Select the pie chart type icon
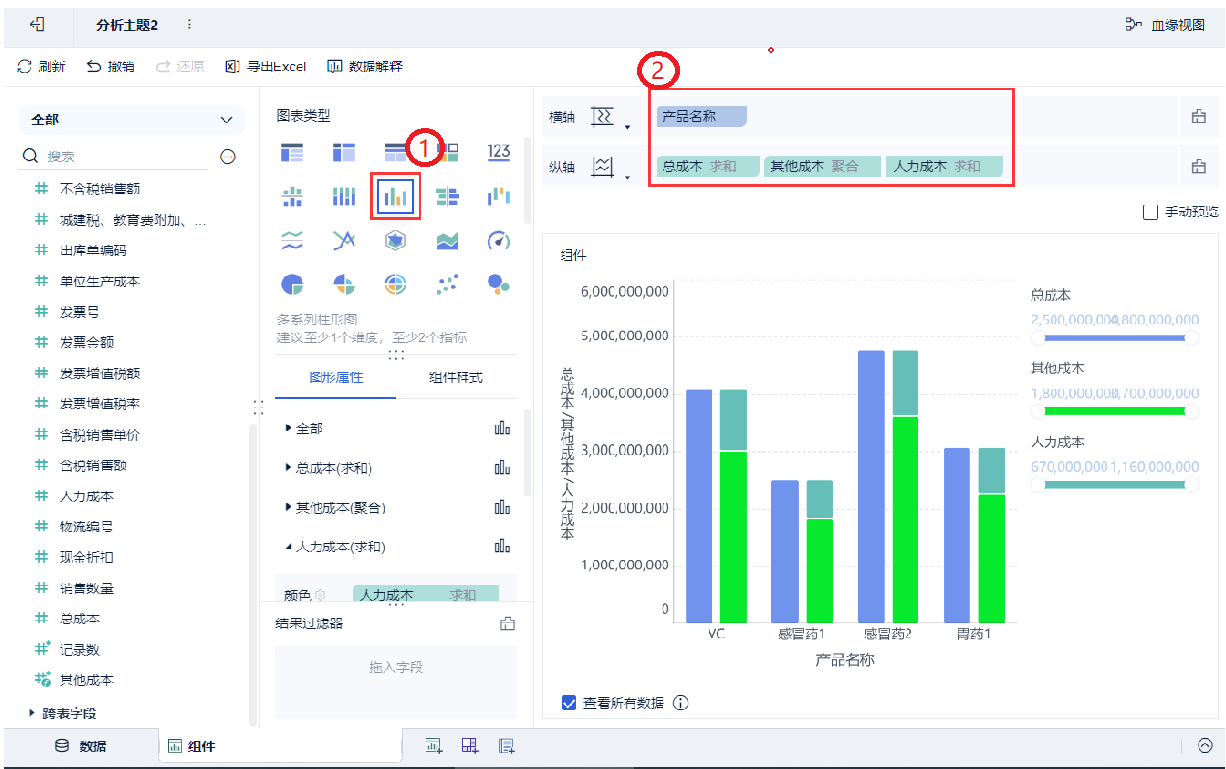The width and height of the screenshot is (1226, 769). (292, 284)
